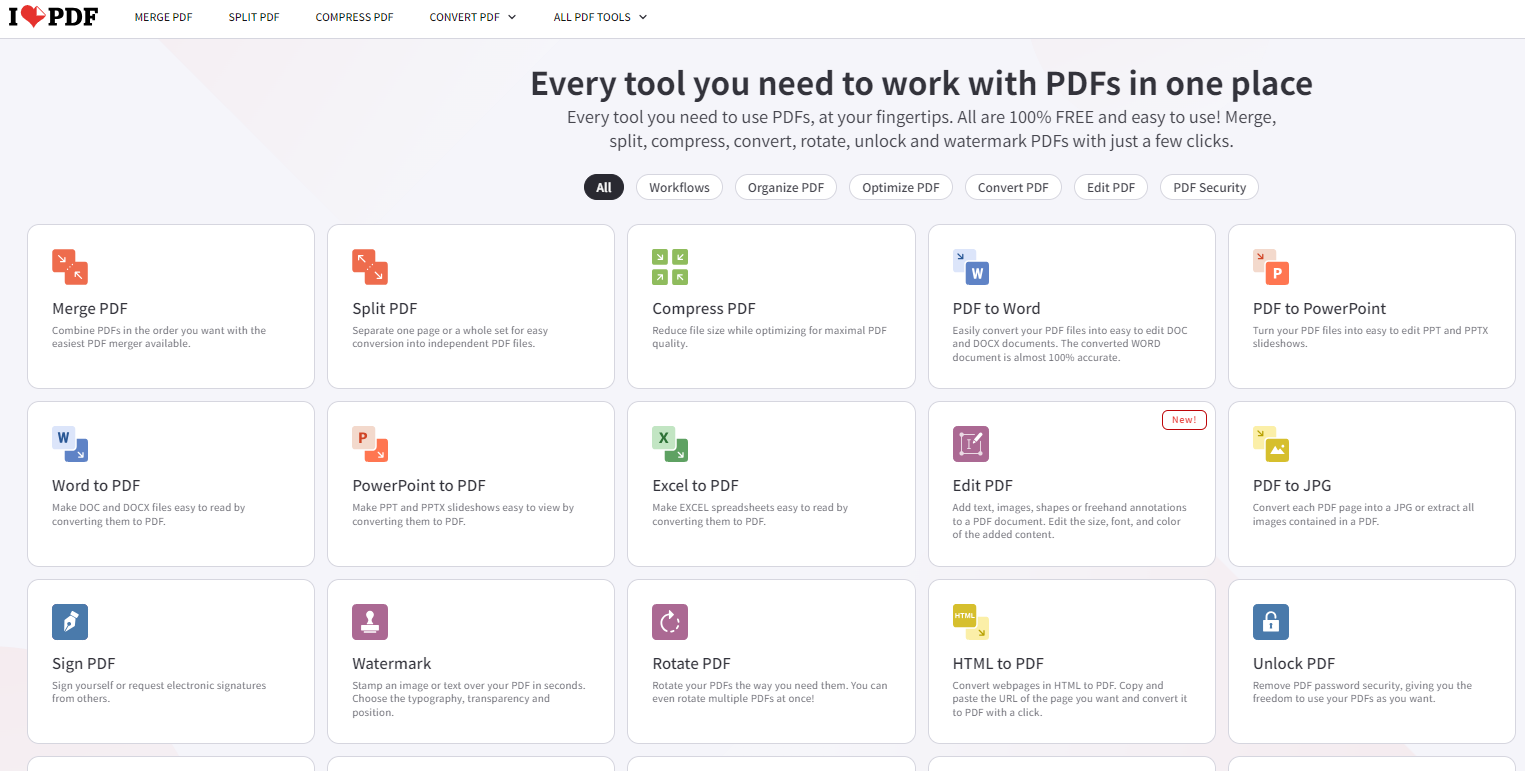Expand the All PDF Tools dropdown
The width and height of the screenshot is (1525, 771).
600,17
